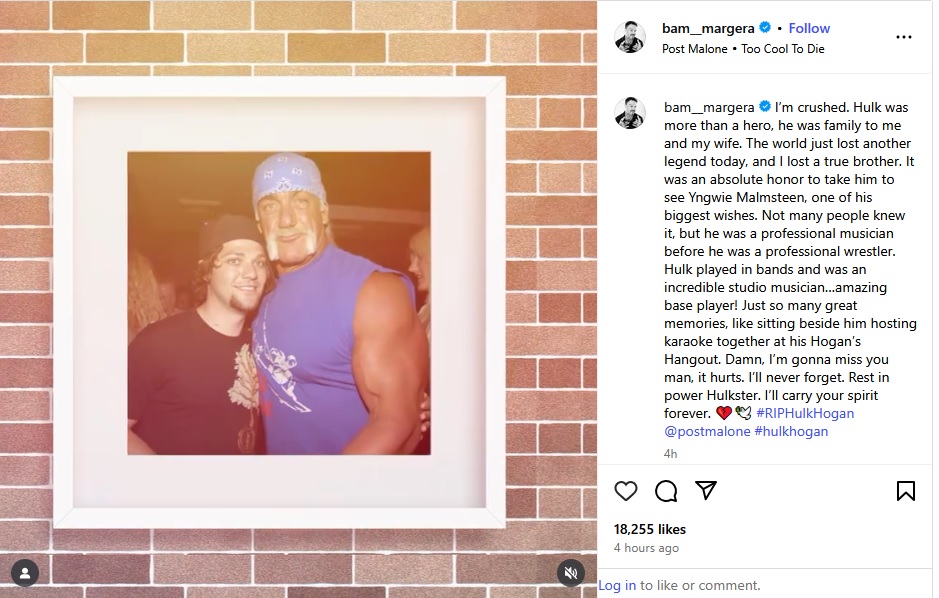Viewport: 939px width, 598px height.
Task: Show tagged people via the person icon
Action: 25,573
